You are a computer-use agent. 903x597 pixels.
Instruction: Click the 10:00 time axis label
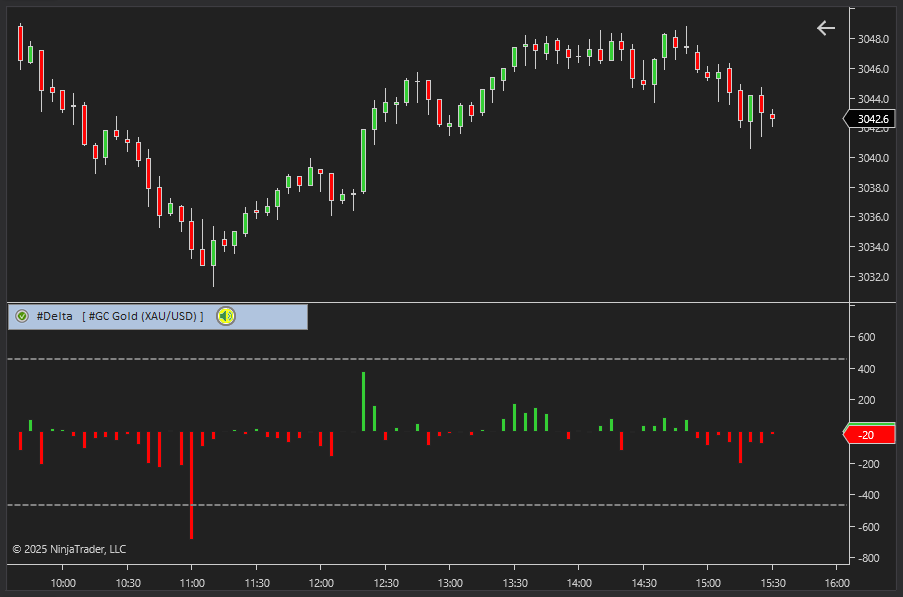63,582
